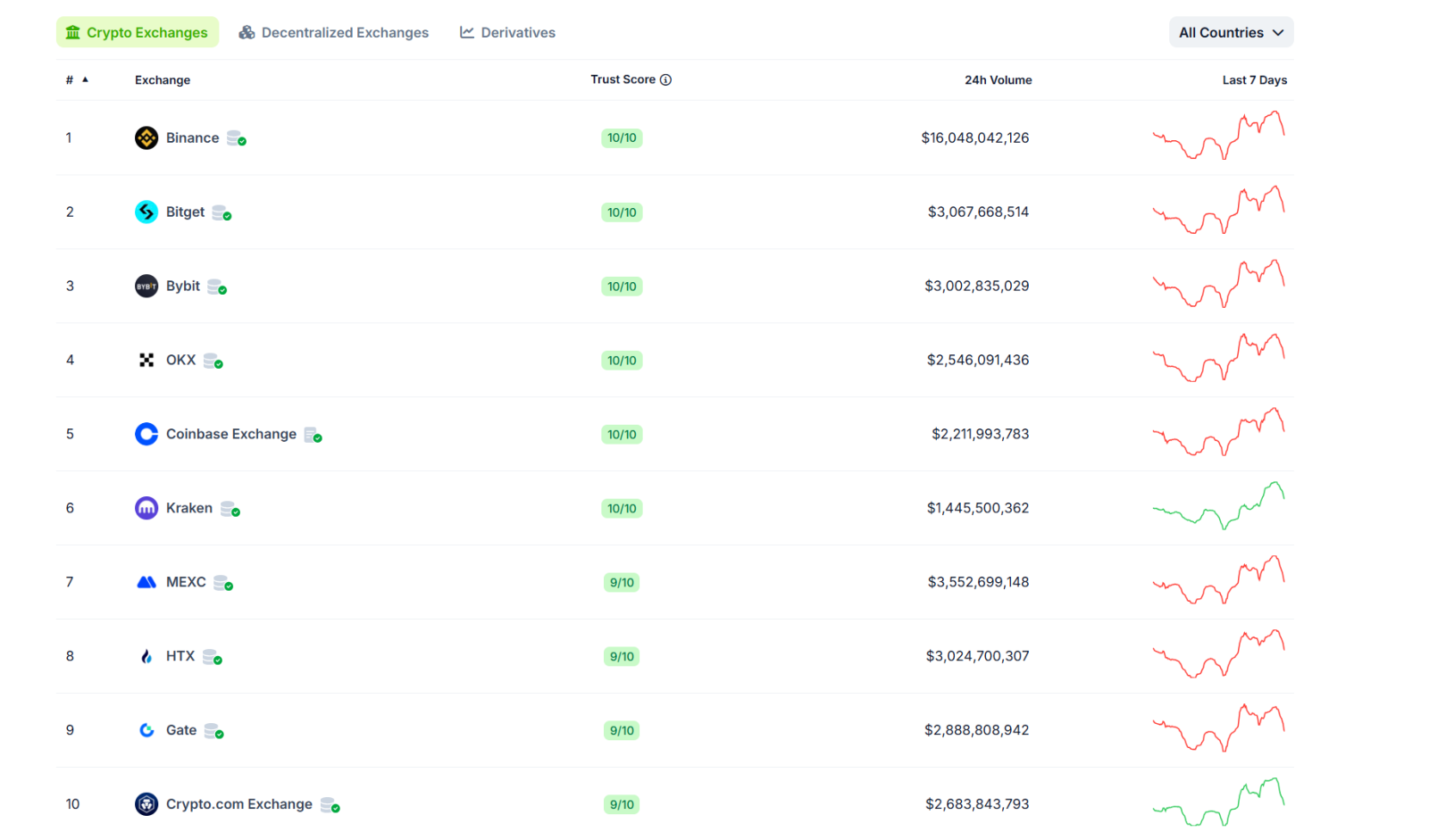This screenshot has height=840, width=1429.
Task: Open the Bybit exchange link
Action: tap(183, 286)
